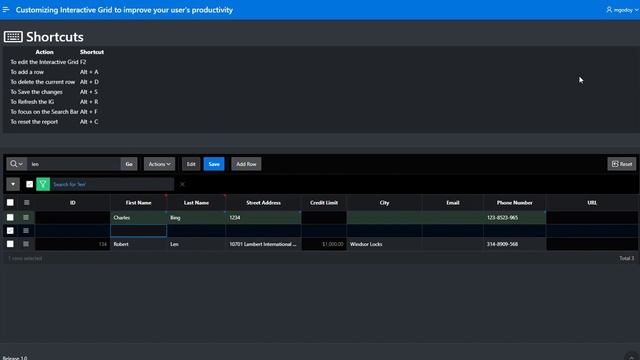Click the City column header
Viewport: 640px width, 360px height.
[384, 202]
